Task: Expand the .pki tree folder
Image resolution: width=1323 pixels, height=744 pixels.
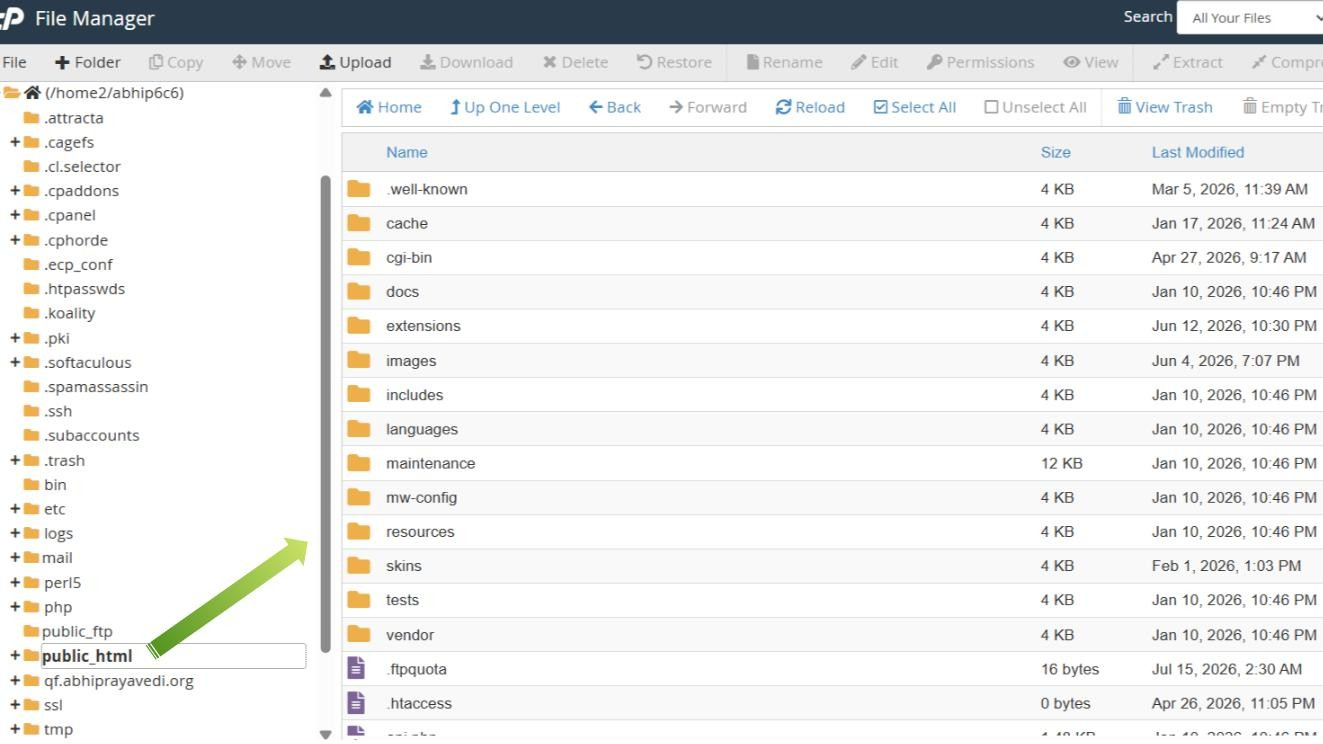Action: pos(15,338)
